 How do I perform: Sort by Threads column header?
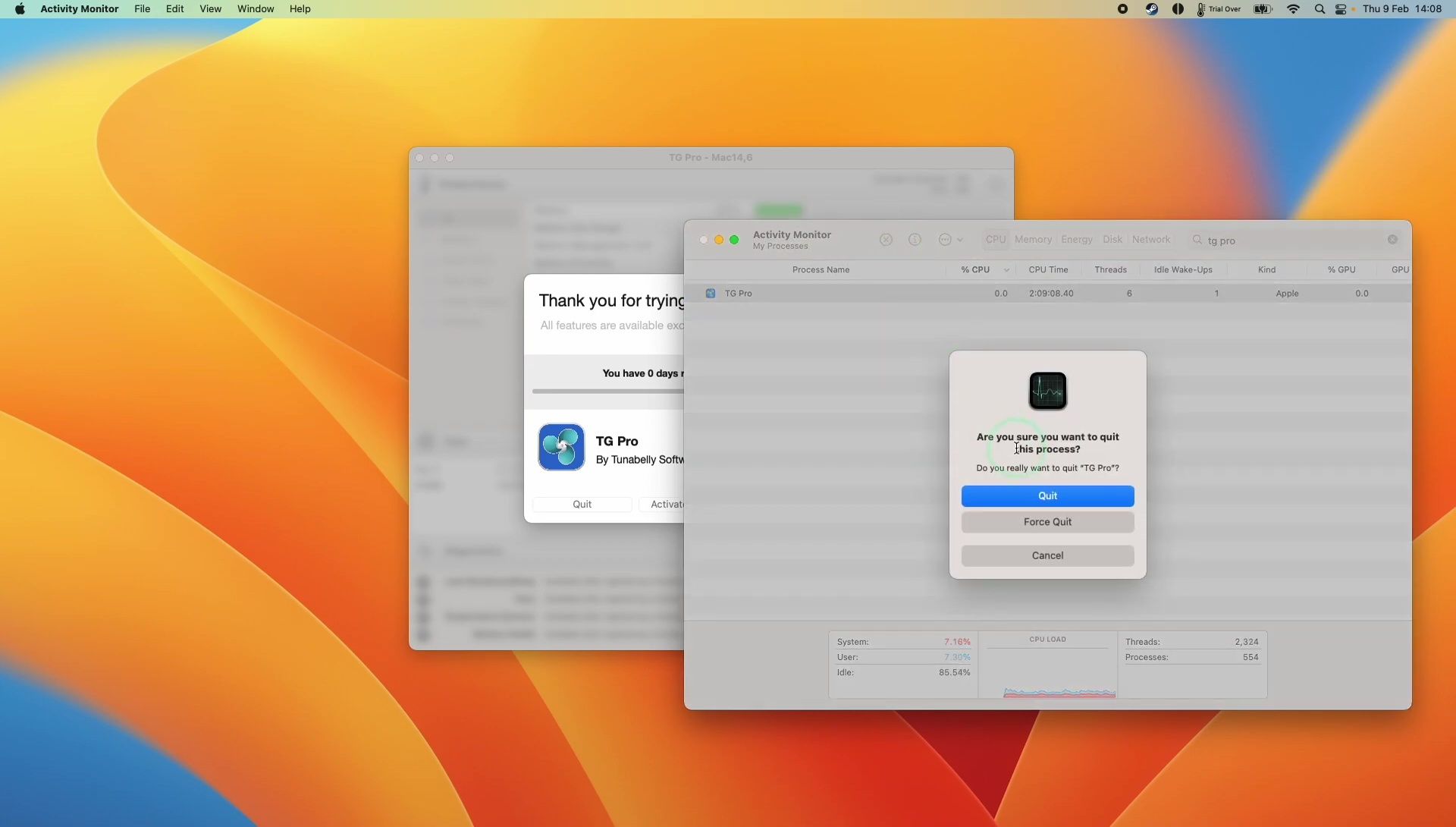pos(1110,270)
